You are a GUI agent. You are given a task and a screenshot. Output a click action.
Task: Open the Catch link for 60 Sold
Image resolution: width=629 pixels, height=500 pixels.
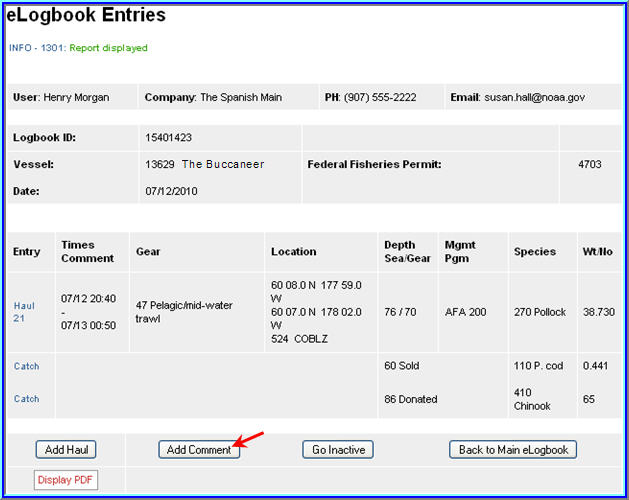tap(26, 366)
